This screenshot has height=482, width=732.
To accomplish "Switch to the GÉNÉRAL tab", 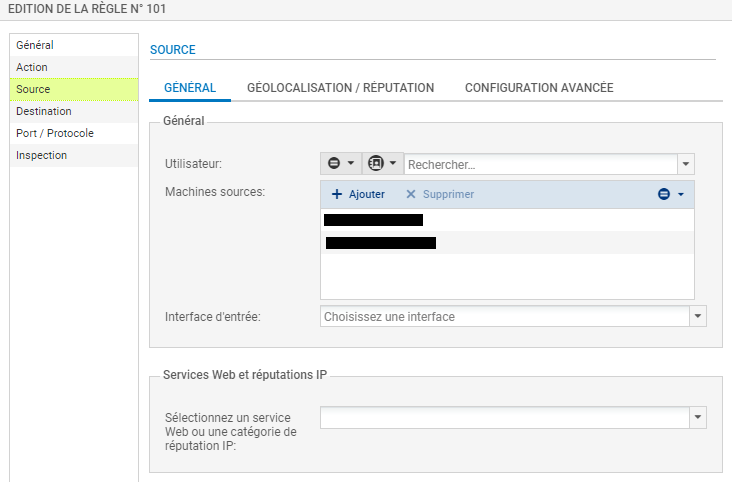I will [190, 88].
